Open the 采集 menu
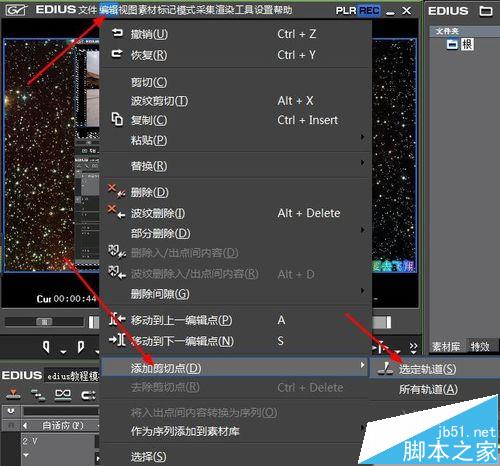500x466 pixels. [x=205, y=10]
